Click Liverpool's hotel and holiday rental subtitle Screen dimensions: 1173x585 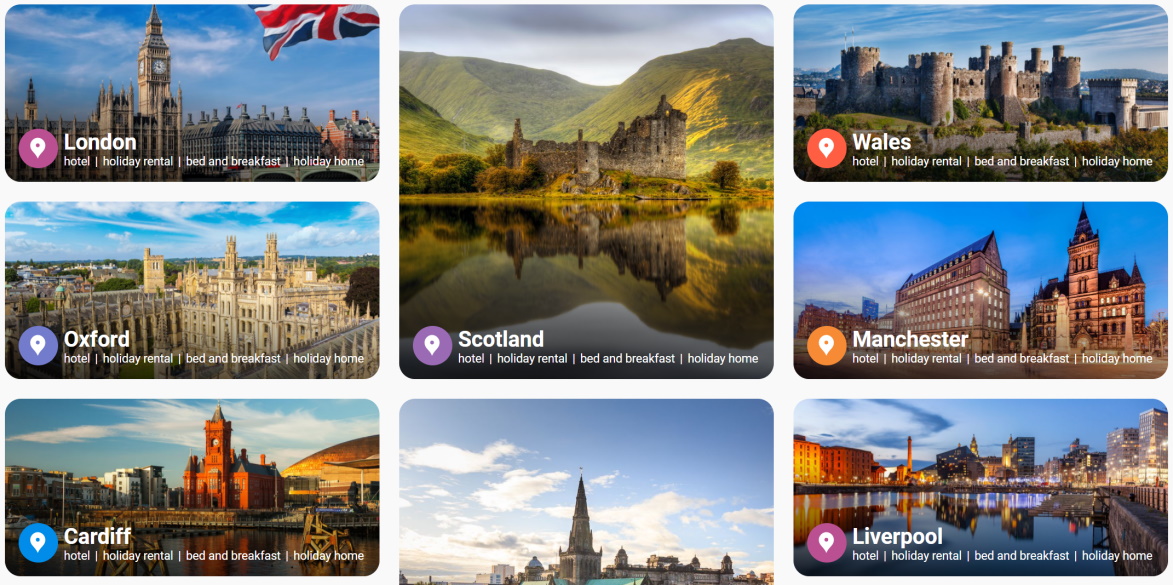pos(1002,556)
